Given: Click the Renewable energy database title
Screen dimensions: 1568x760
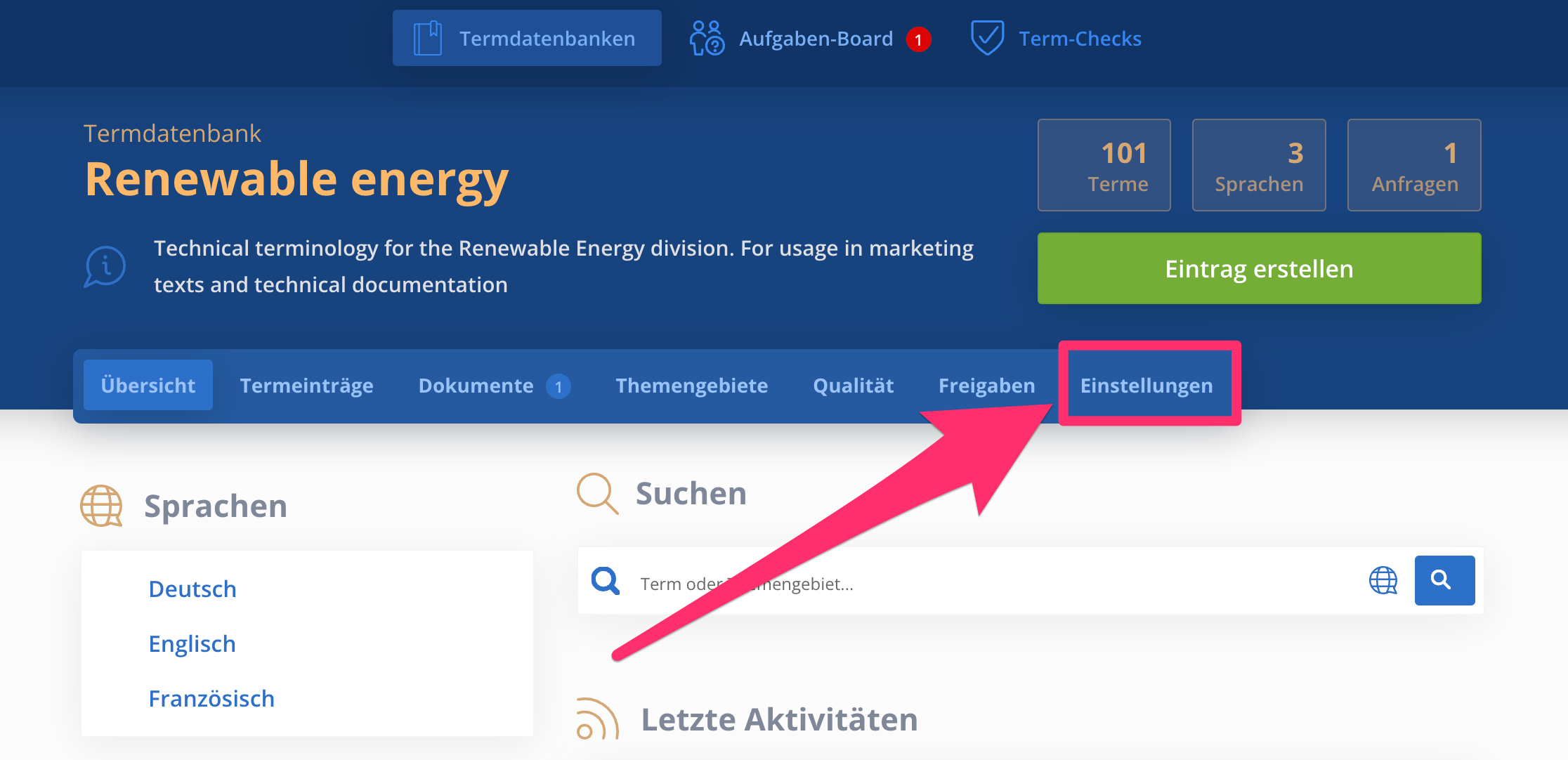Looking at the screenshot, I should (x=296, y=180).
